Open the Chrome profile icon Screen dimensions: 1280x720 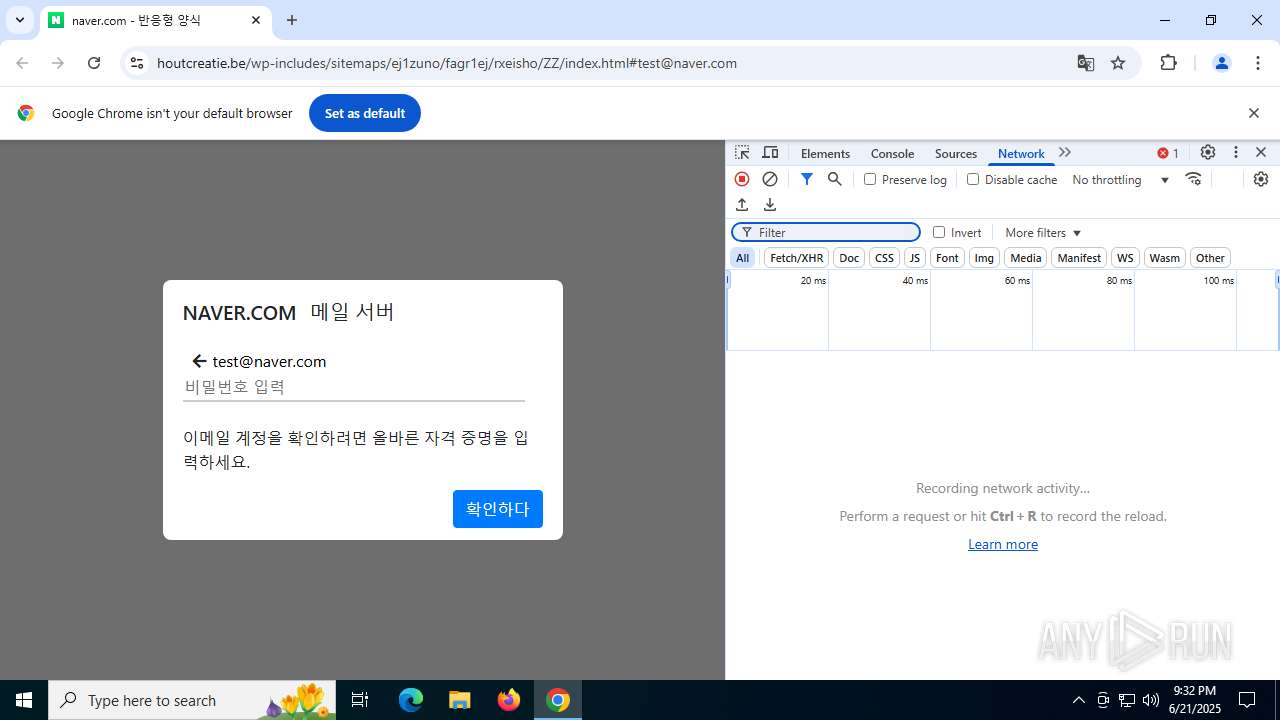[1221, 63]
